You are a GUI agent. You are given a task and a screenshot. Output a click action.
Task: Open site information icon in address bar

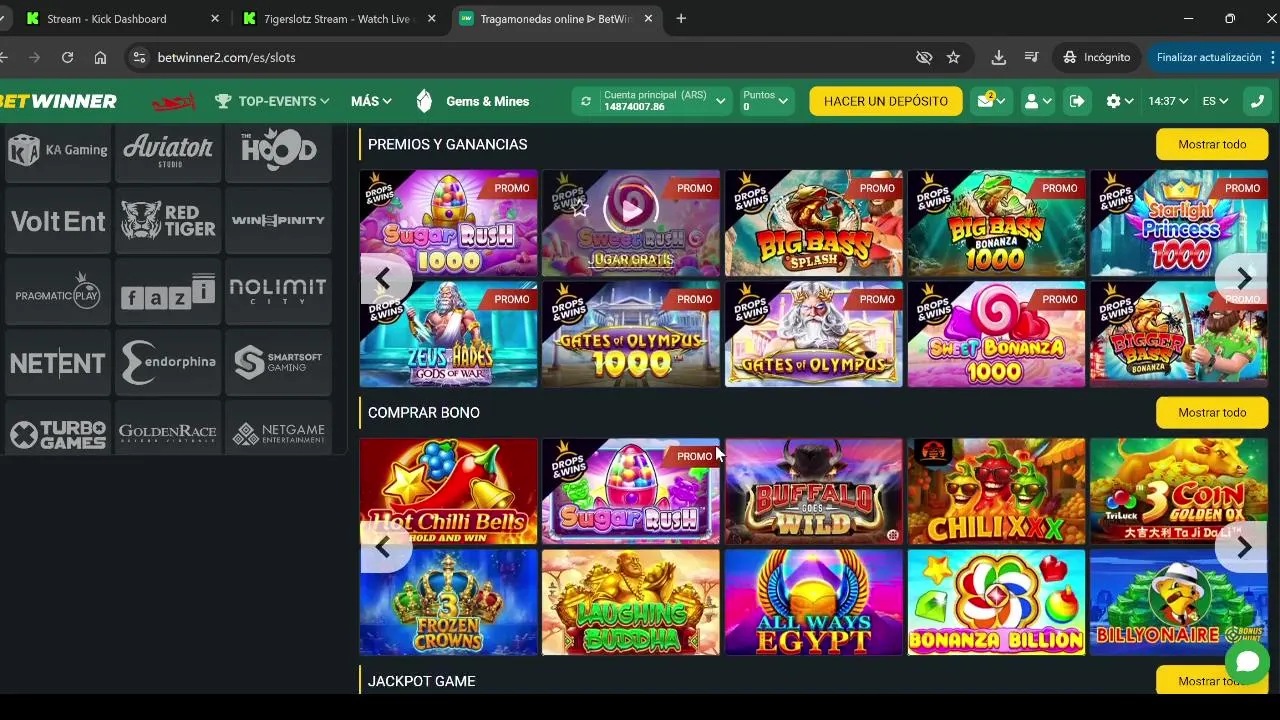pyautogui.click(x=140, y=57)
